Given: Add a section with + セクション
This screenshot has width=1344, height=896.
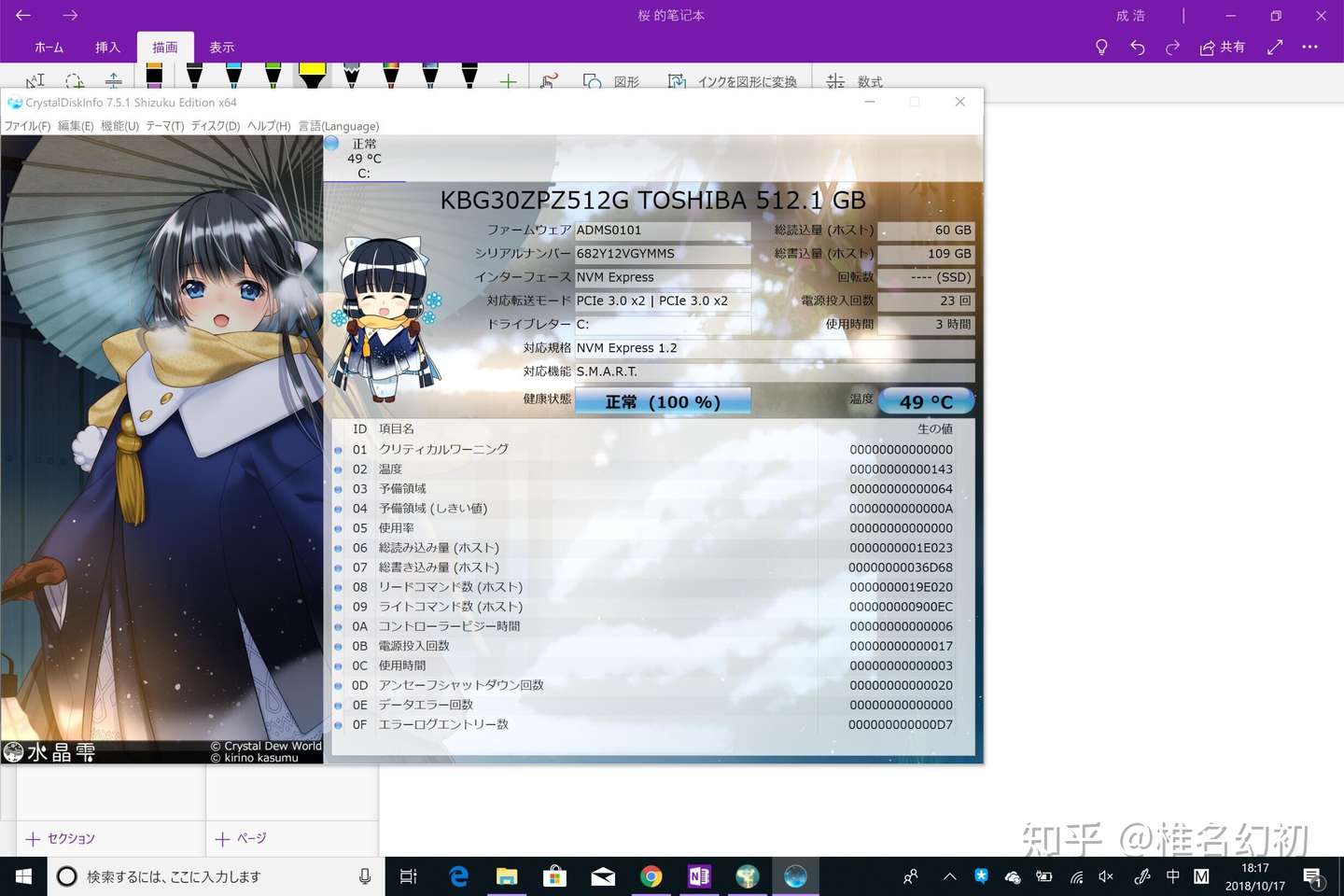Looking at the screenshot, I should (x=61, y=839).
